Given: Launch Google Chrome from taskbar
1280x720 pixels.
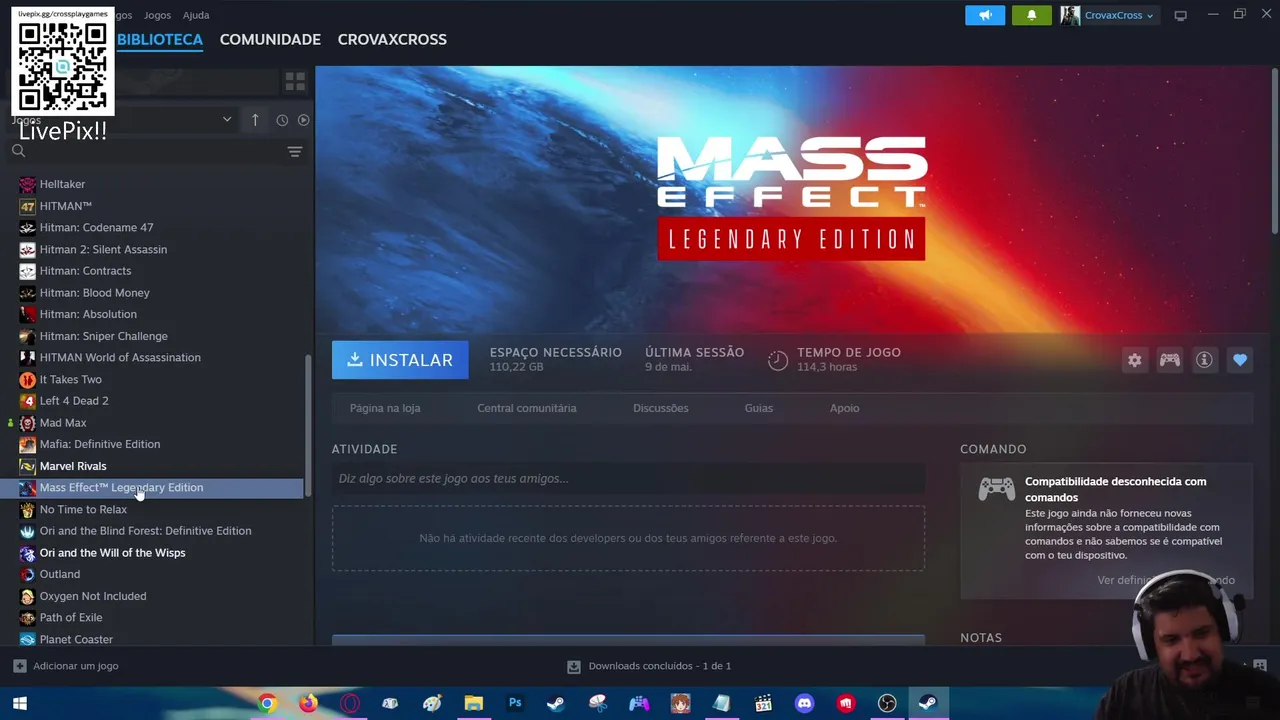Looking at the screenshot, I should click(267, 704).
